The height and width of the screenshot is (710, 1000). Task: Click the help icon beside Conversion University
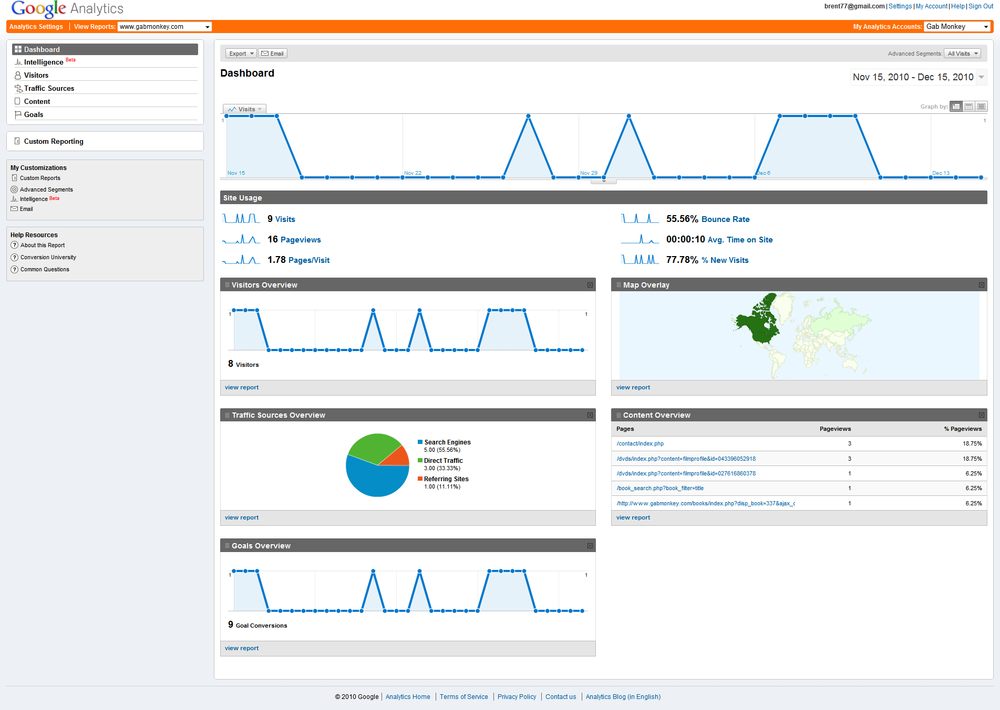[x=14, y=257]
